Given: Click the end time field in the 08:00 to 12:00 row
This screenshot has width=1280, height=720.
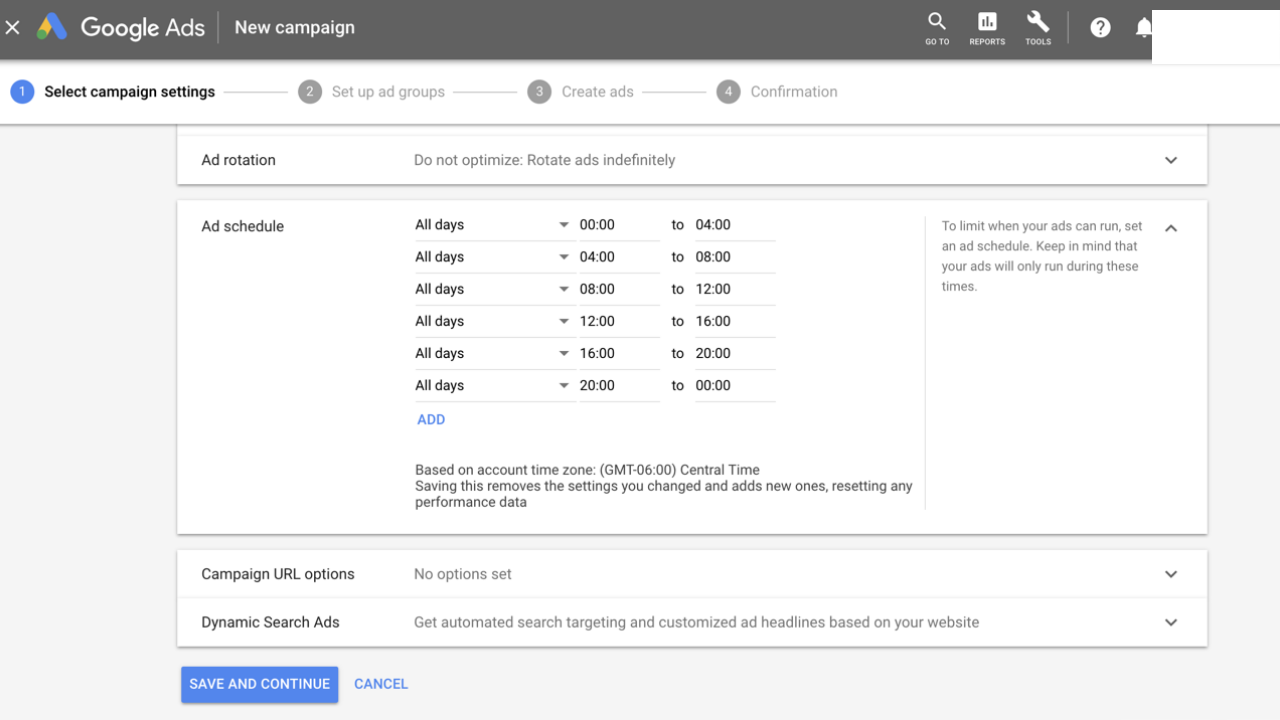Looking at the screenshot, I should coord(735,289).
